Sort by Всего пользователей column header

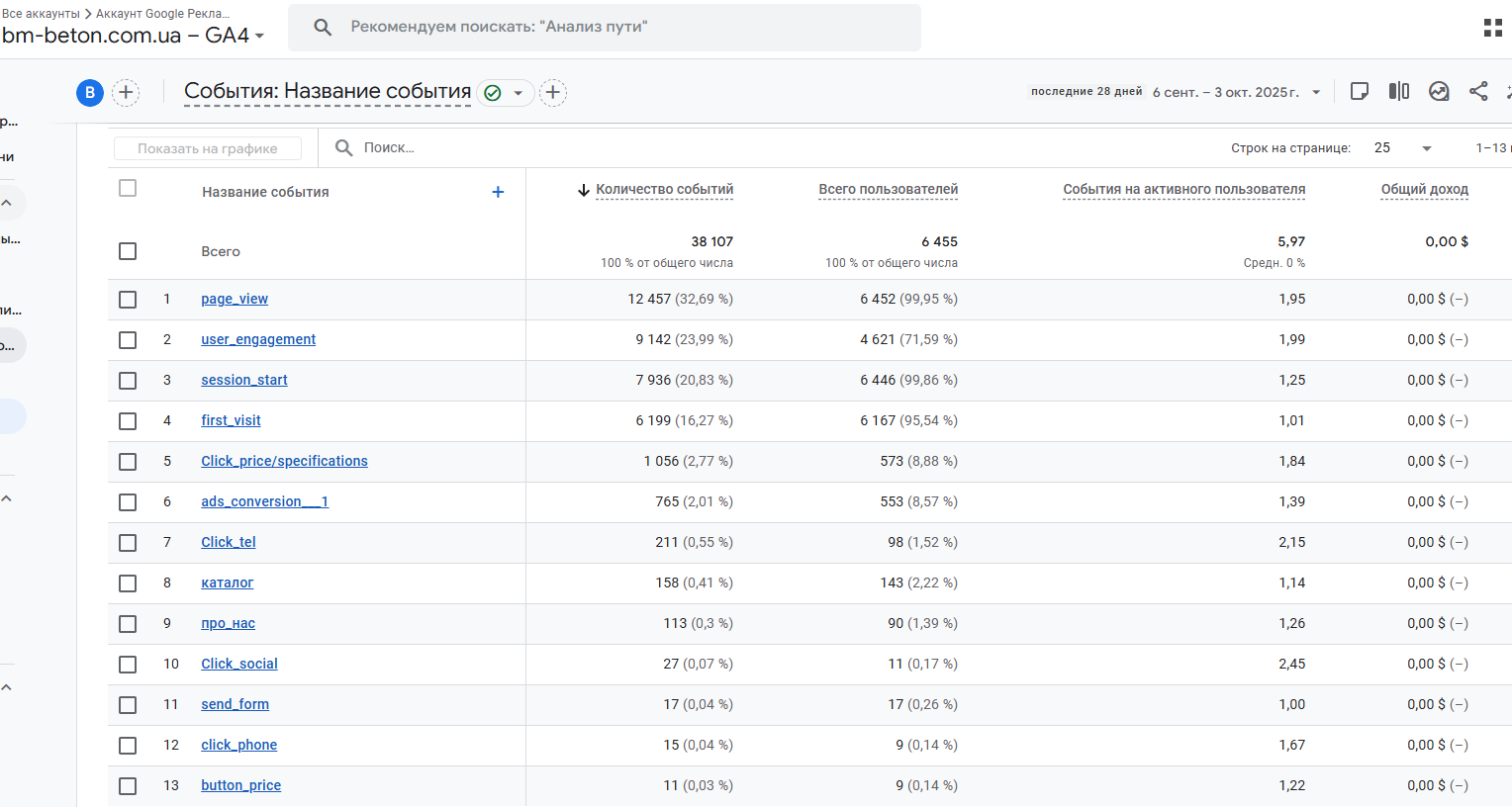click(x=888, y=189)
